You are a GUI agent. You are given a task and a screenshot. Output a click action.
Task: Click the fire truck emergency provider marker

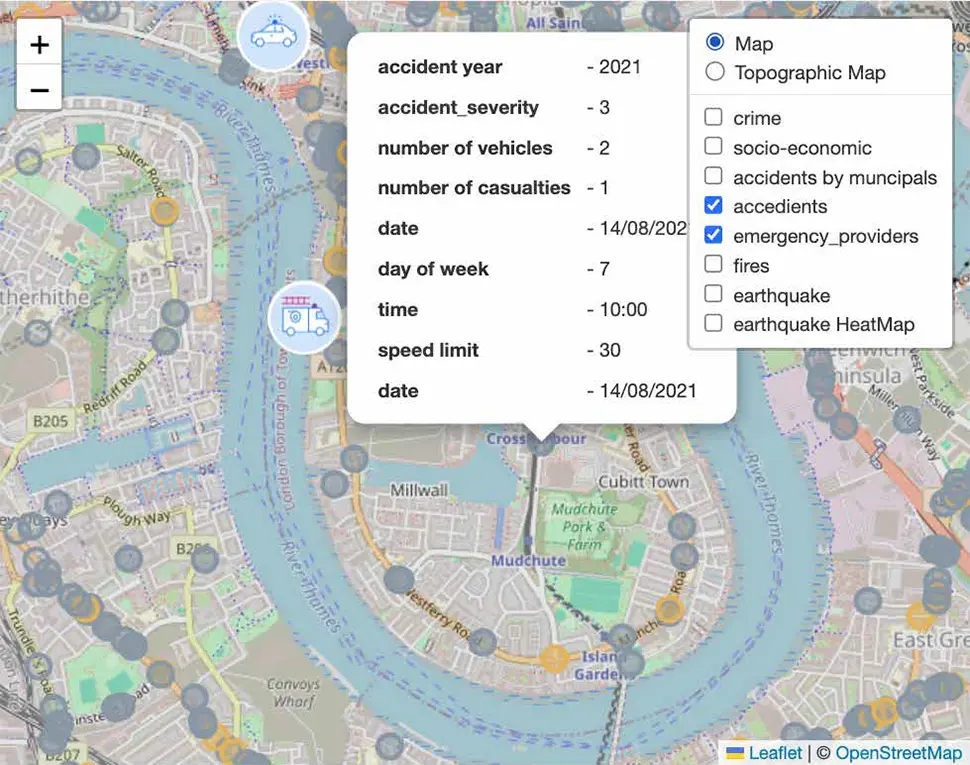pos(304,317)
